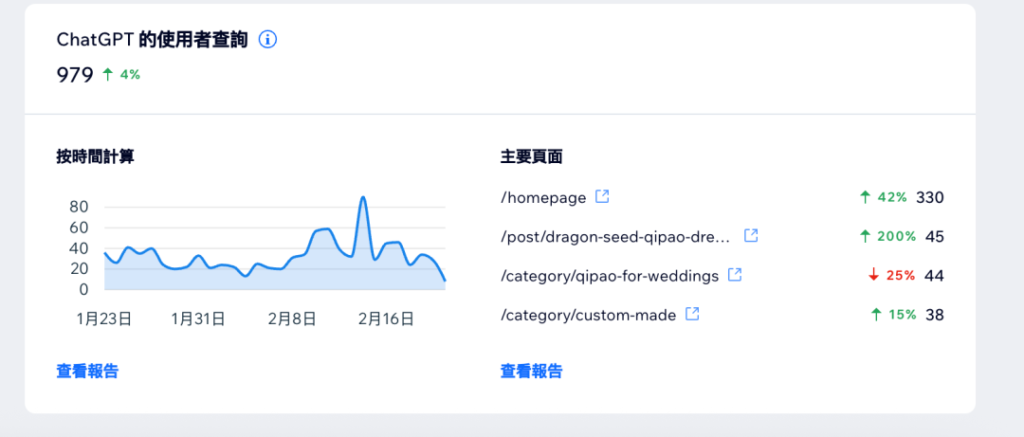Select the /homepage page entry
The height and width of the screenshot is (437, 1024).
click(543, 198)
